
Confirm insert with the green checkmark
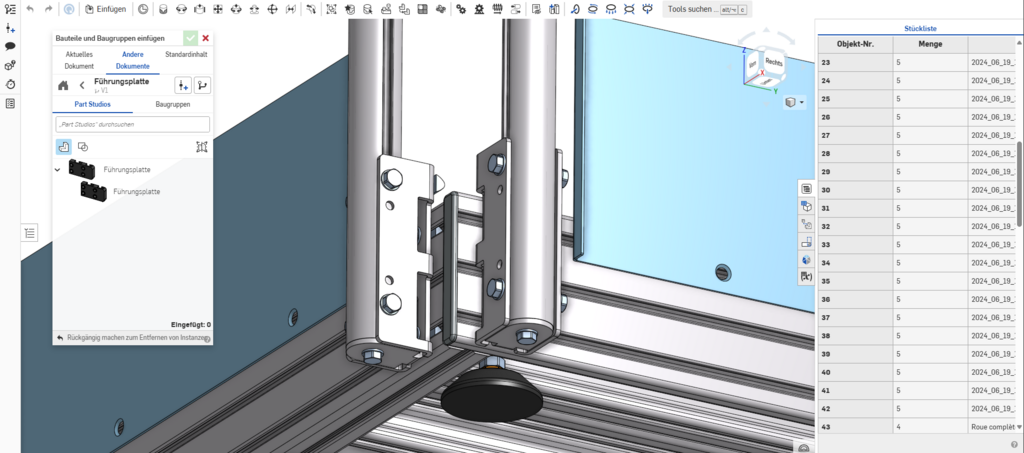pyautogui.click(x=190, y=38)
